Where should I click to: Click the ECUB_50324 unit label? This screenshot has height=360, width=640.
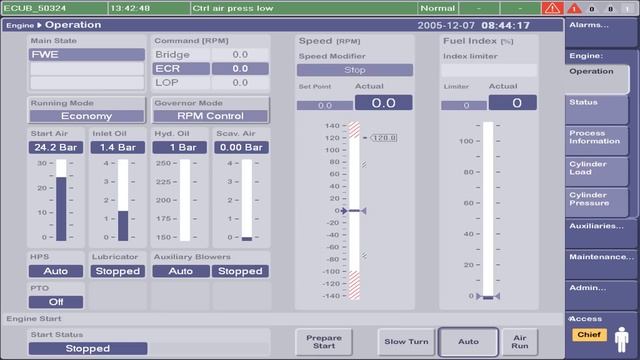click(x=34, y=8)
